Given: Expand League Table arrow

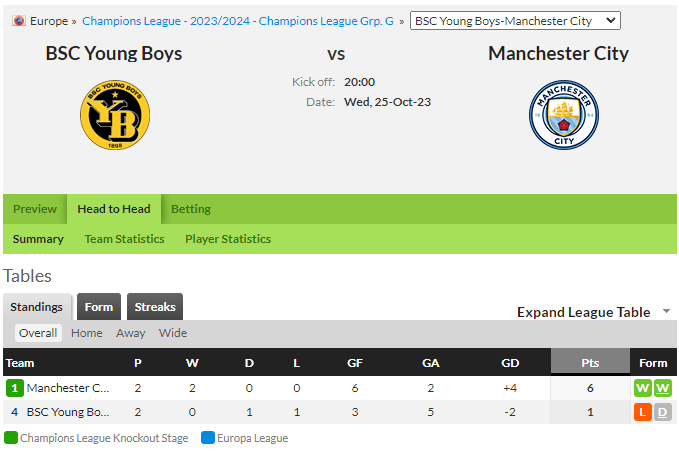Looking at the screenshot, I should click(666, 311).
